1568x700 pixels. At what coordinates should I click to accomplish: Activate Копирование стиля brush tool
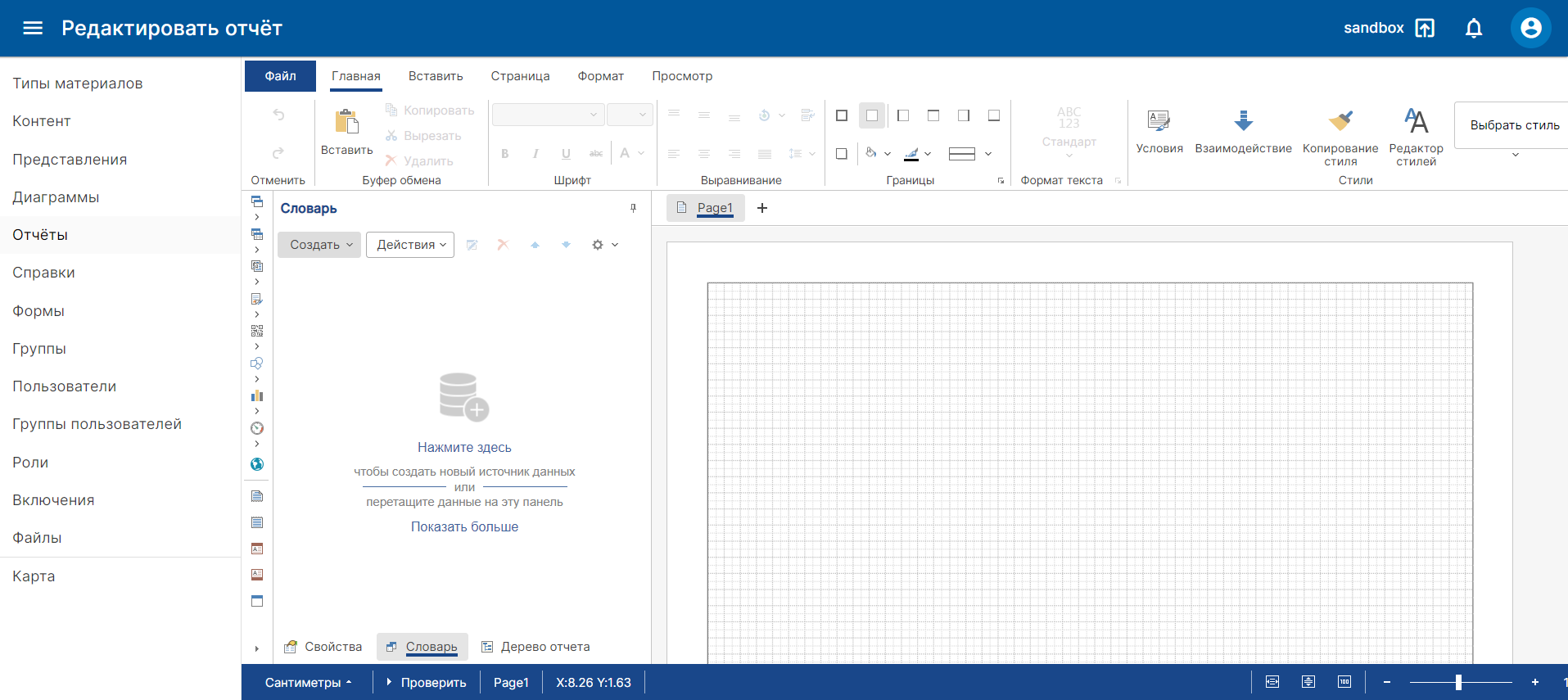pos(1340,137)
